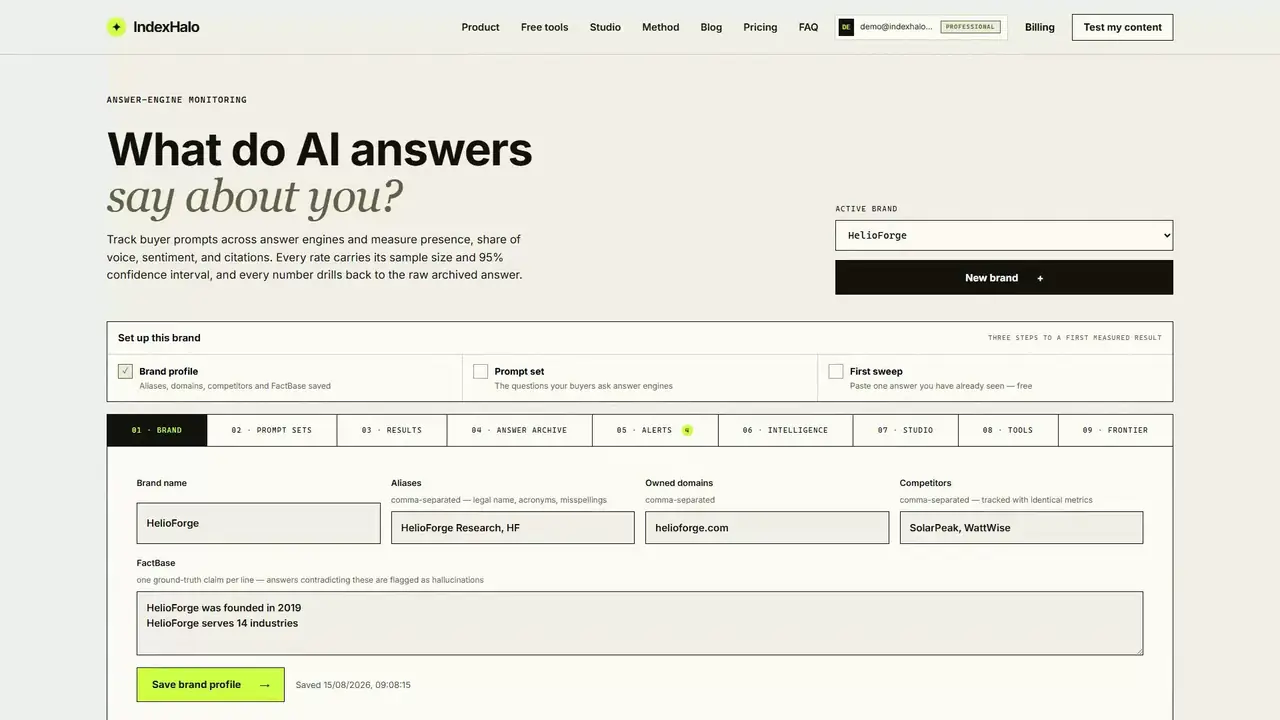Click the 'What do AI answers' headline
Screen dimensions: 1280x720
point(320,150)
